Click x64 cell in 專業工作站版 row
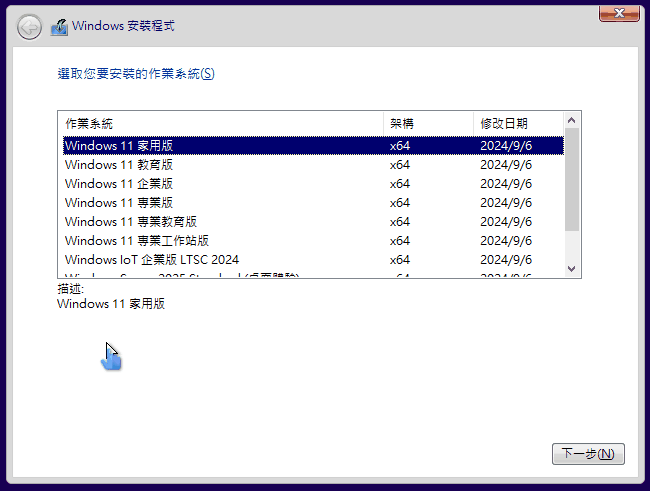This screenshot has height=491, width=650. tap(400, 241)
